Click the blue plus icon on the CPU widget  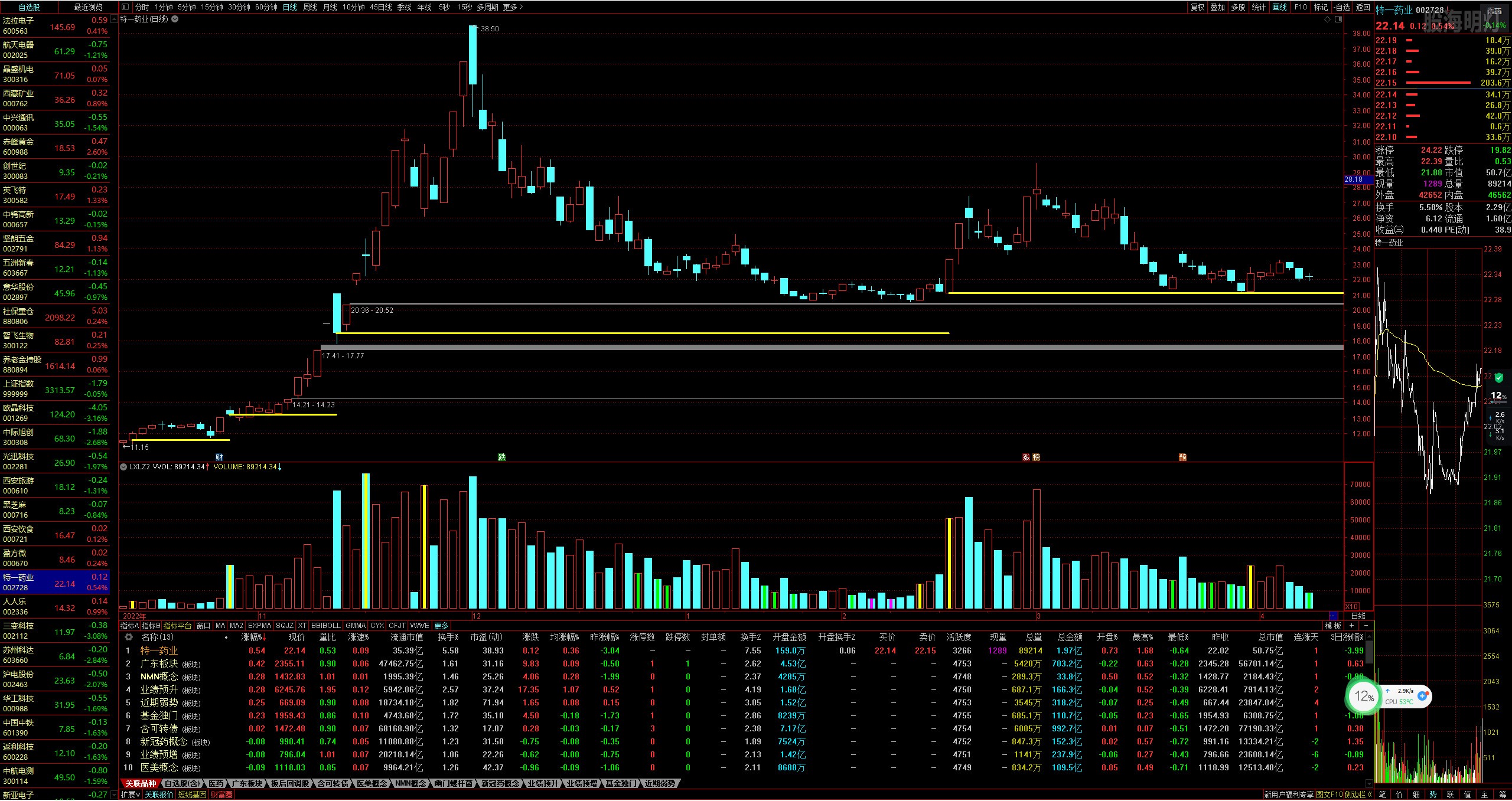tap(1422, 697)
